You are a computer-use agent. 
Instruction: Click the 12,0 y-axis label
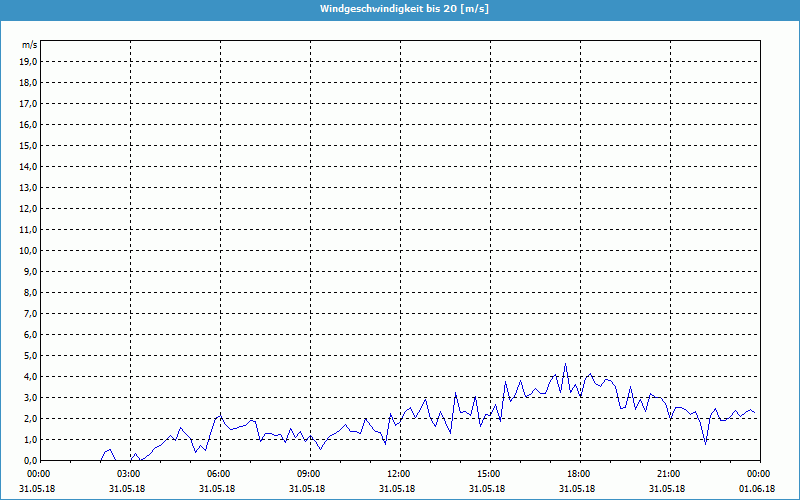[x=29, y=208]
